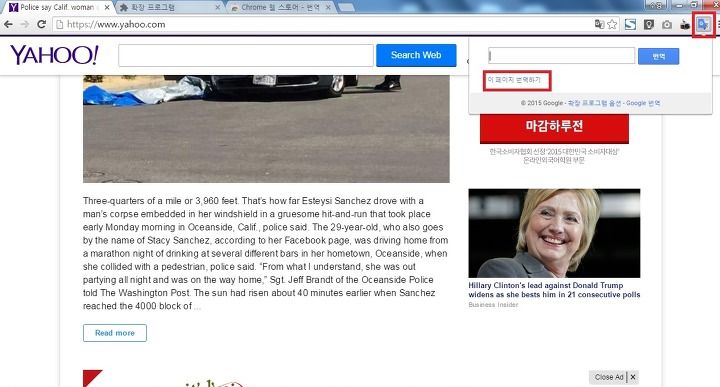
Task: Reload the page with the refresh icon
Action: (x=41, y=24)
